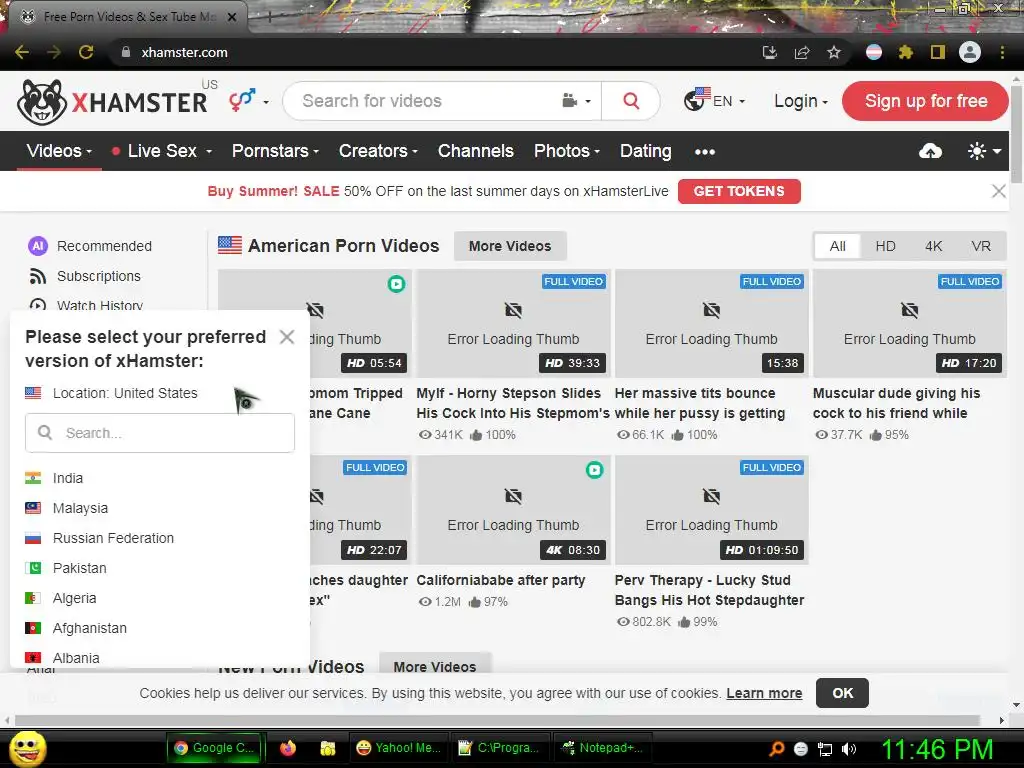Click the Subscriptions feed icon in sidebar

38,276
